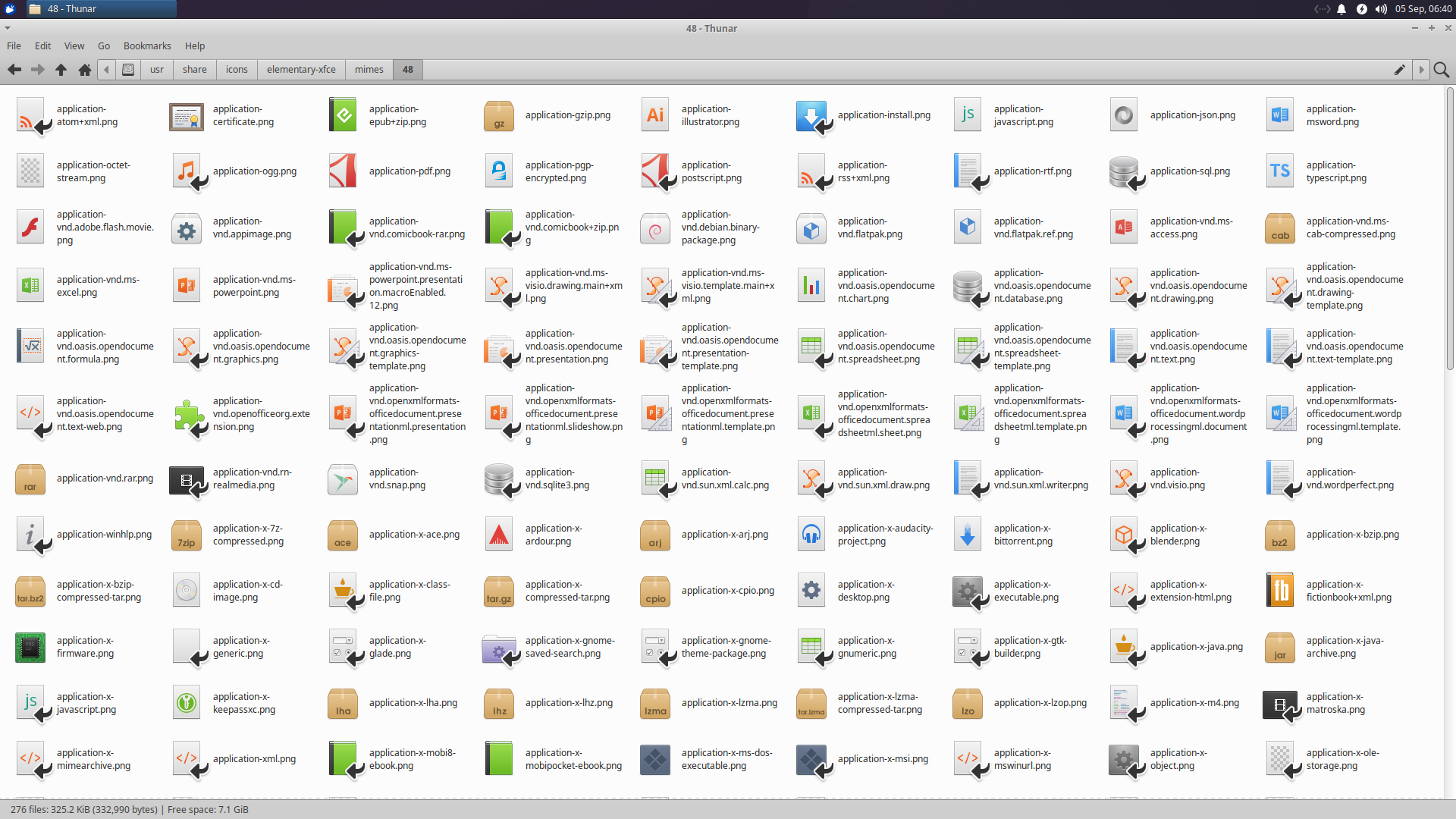The height and width of the screenshot is (819, 1456).
Task: Select the application-illustrator.png icon
Action: (x=655, y=115)
